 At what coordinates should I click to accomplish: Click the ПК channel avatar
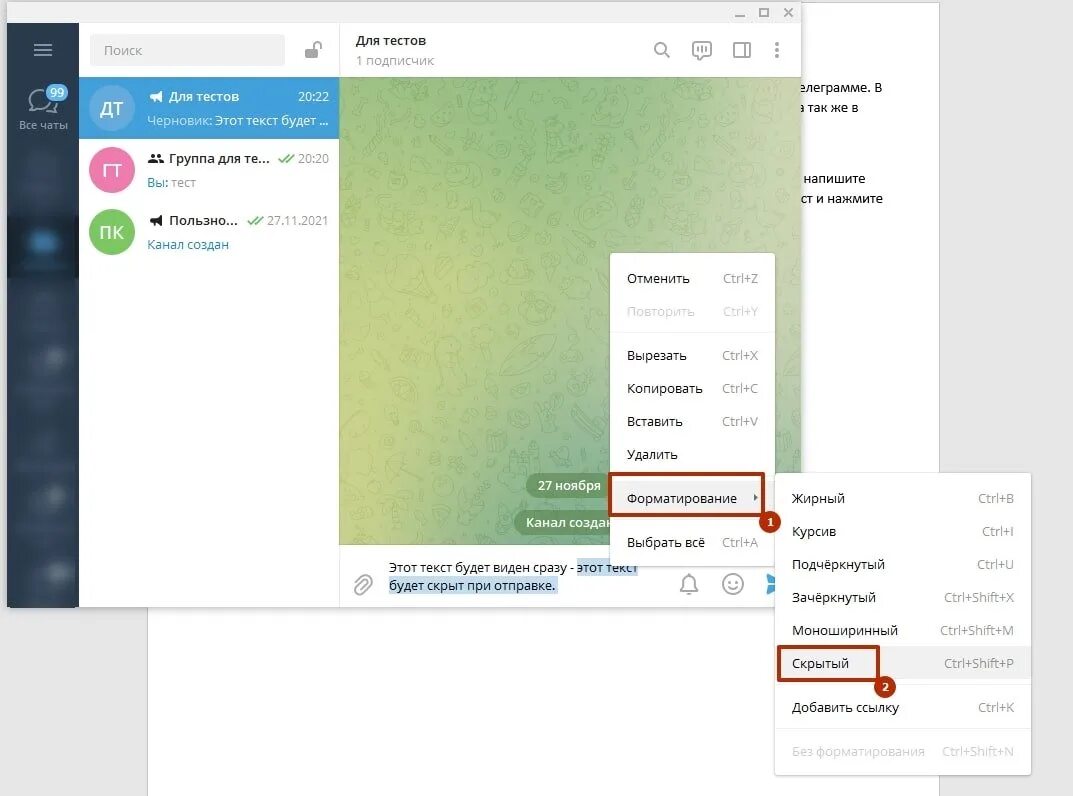[x=112, y=231]
